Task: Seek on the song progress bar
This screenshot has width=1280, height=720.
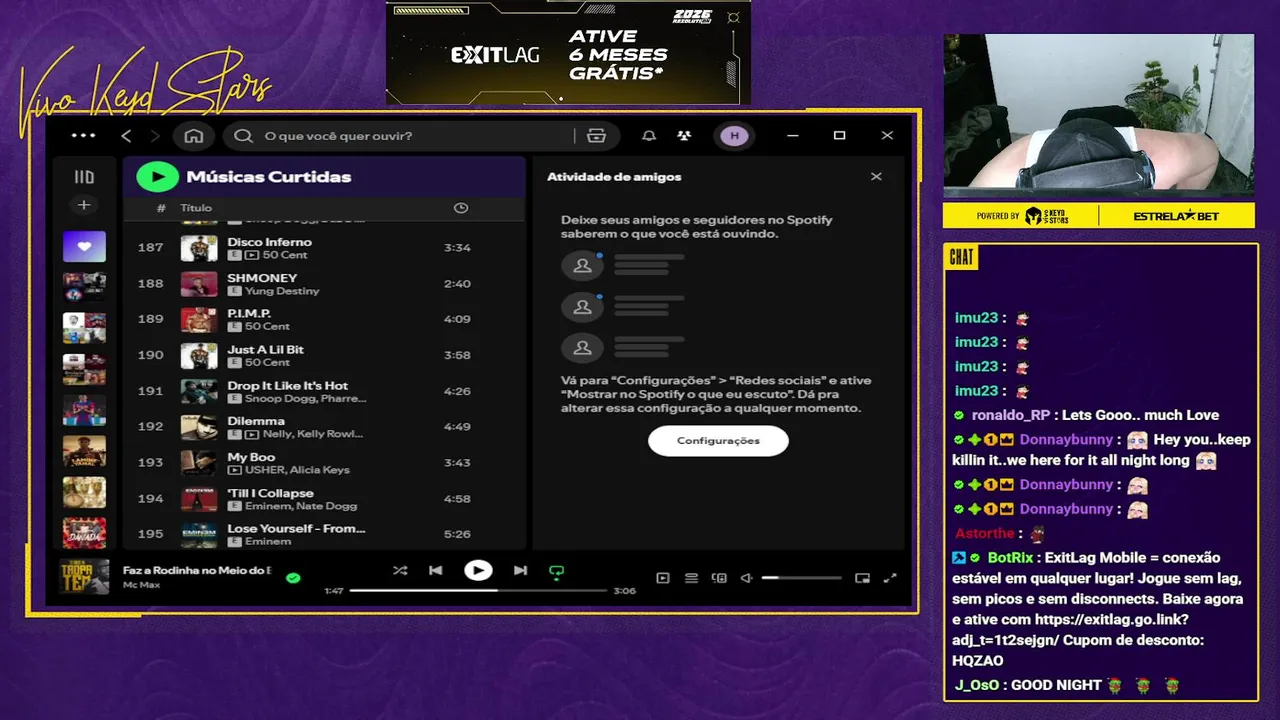Action: (x=478, y=591)
